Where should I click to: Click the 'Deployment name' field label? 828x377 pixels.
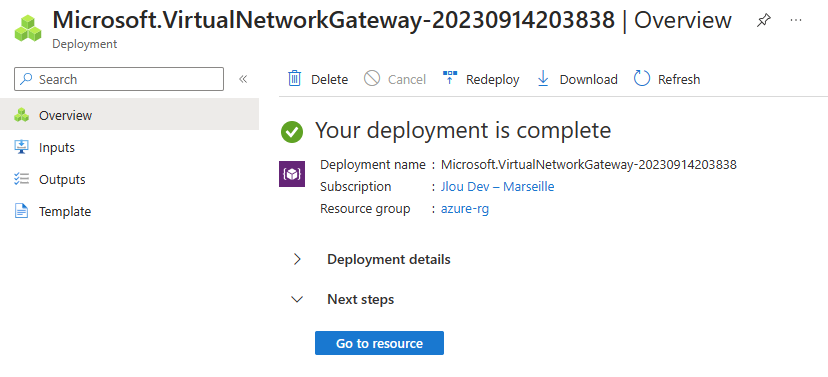[373, 165]
